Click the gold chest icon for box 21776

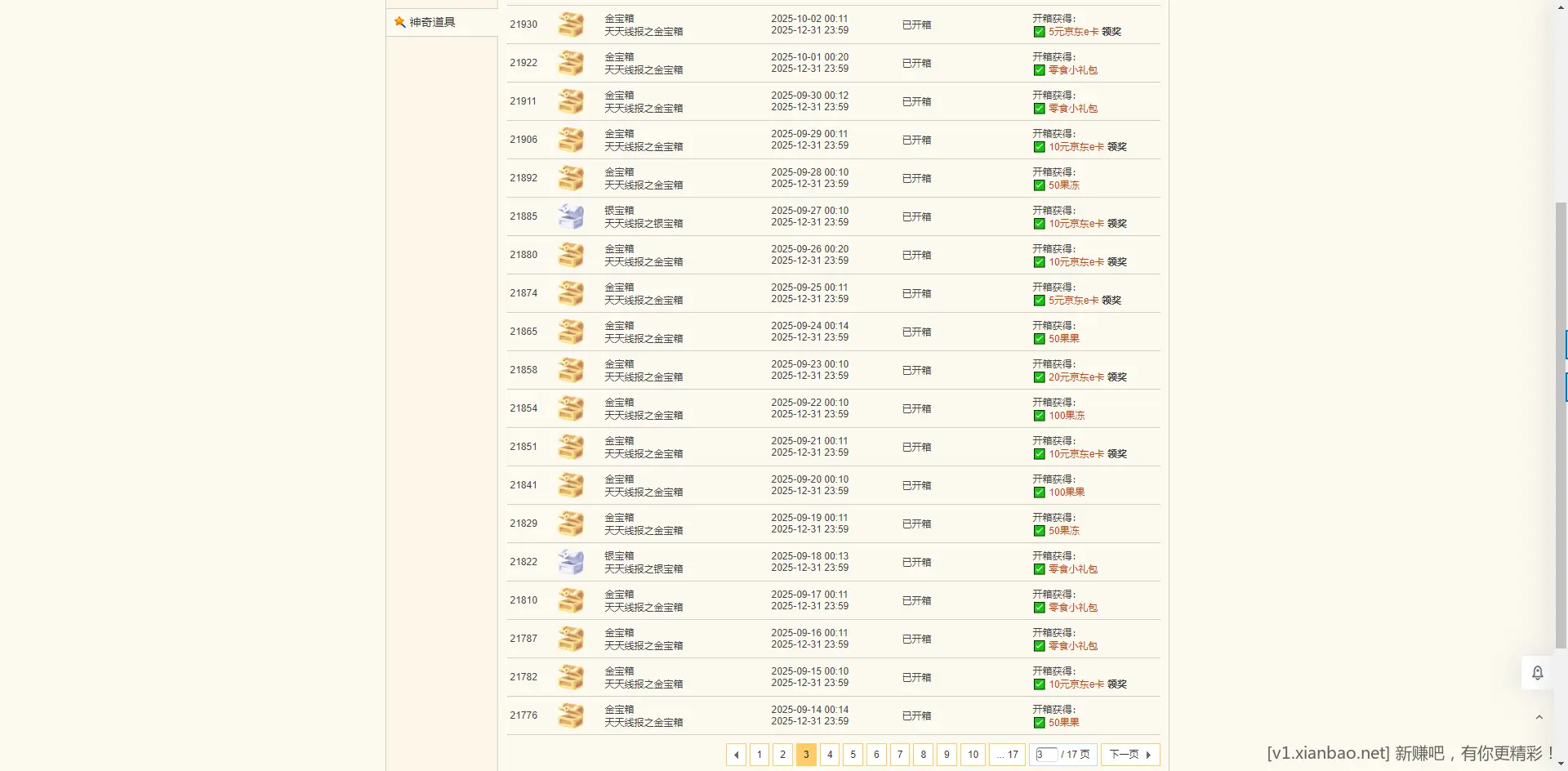pos(571,715)
